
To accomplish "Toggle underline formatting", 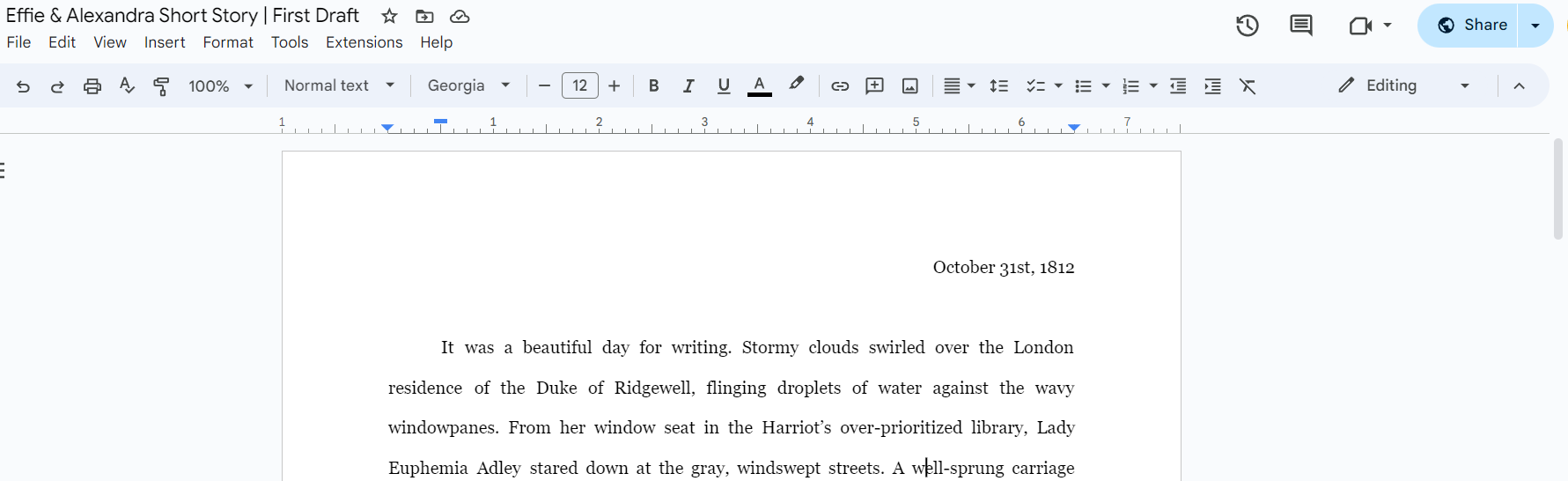I will (x=724, y=85).
